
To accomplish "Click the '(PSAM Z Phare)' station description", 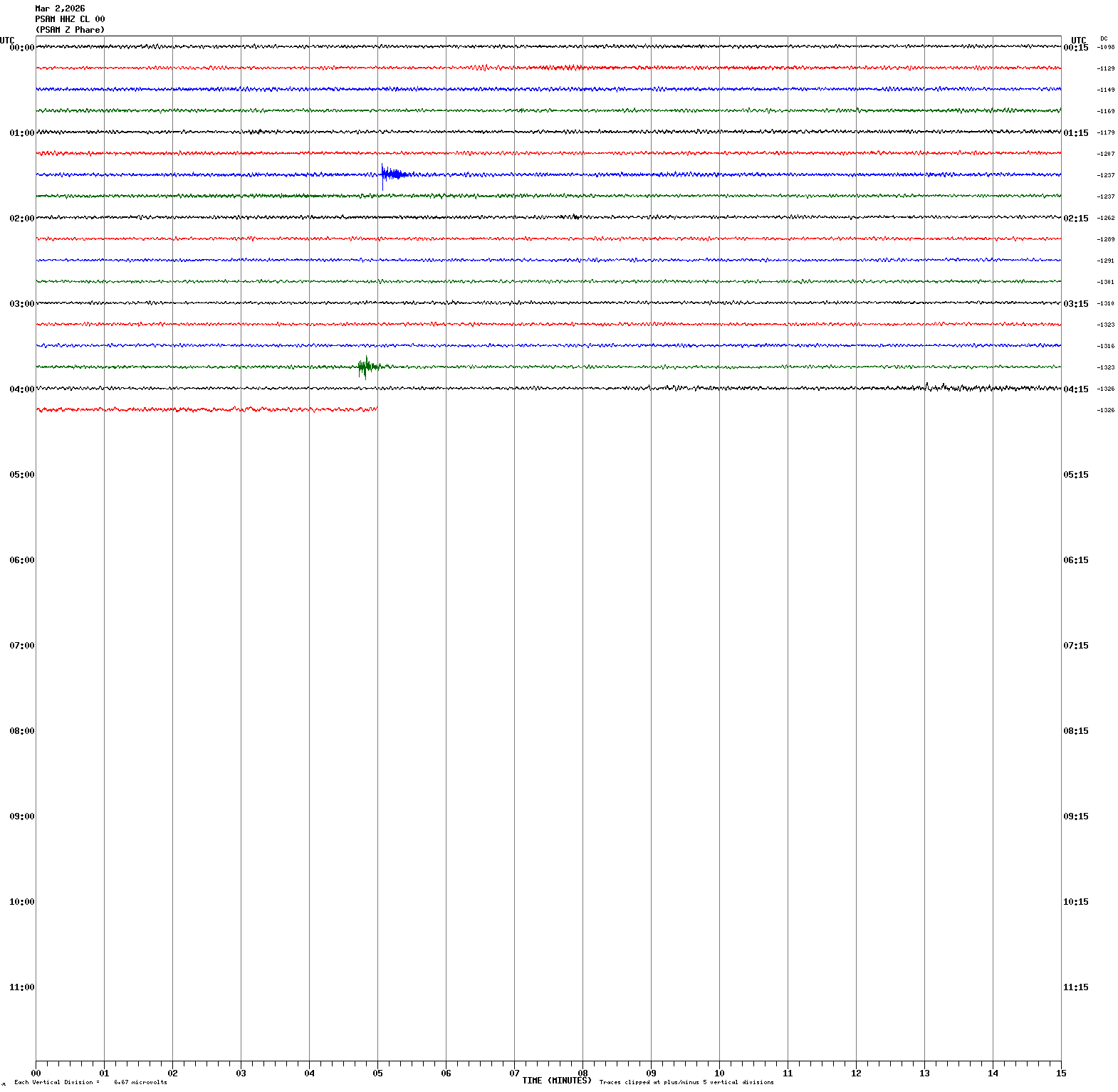I will (70, 30).
